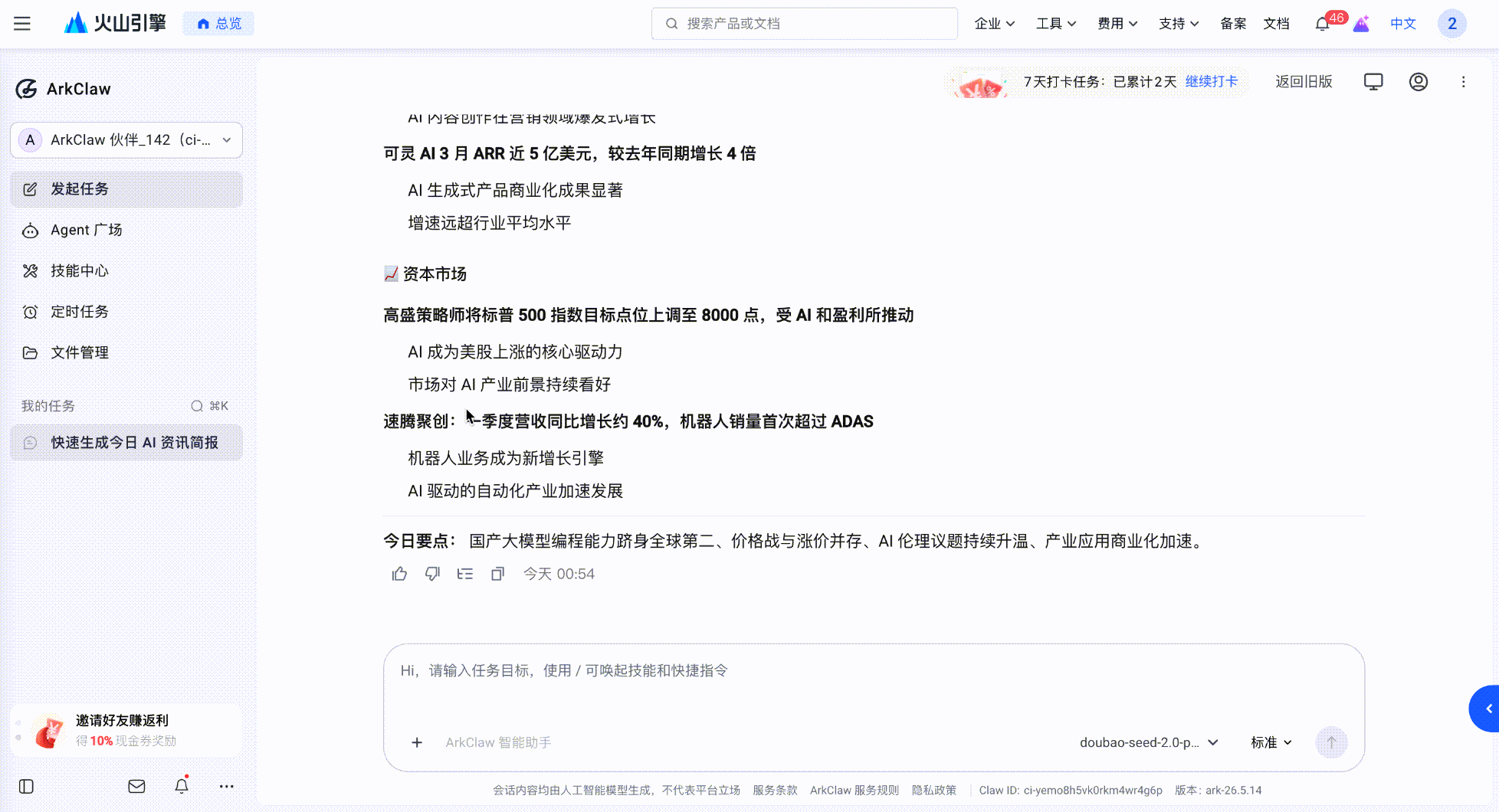Open the sidebar bell notification icon
1499x812 pixels.
tap(182, 786)
